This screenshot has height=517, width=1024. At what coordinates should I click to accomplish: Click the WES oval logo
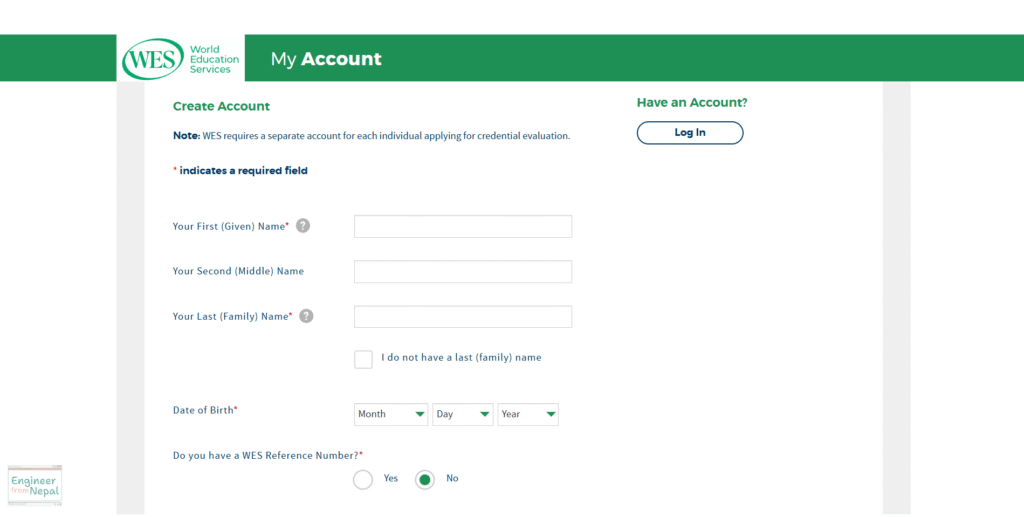tap(153, 59)
